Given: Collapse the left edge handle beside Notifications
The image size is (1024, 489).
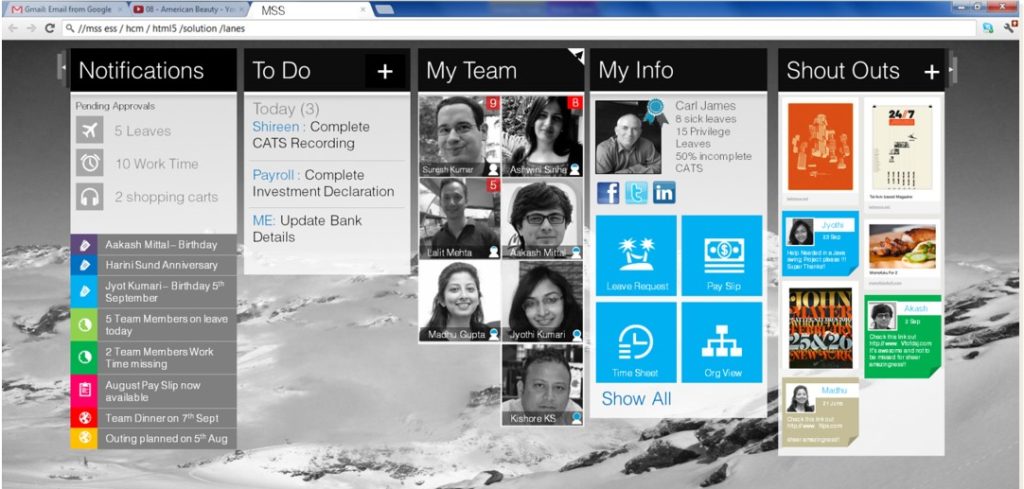Looking at the screenshot, I should [x=65, y=69].
